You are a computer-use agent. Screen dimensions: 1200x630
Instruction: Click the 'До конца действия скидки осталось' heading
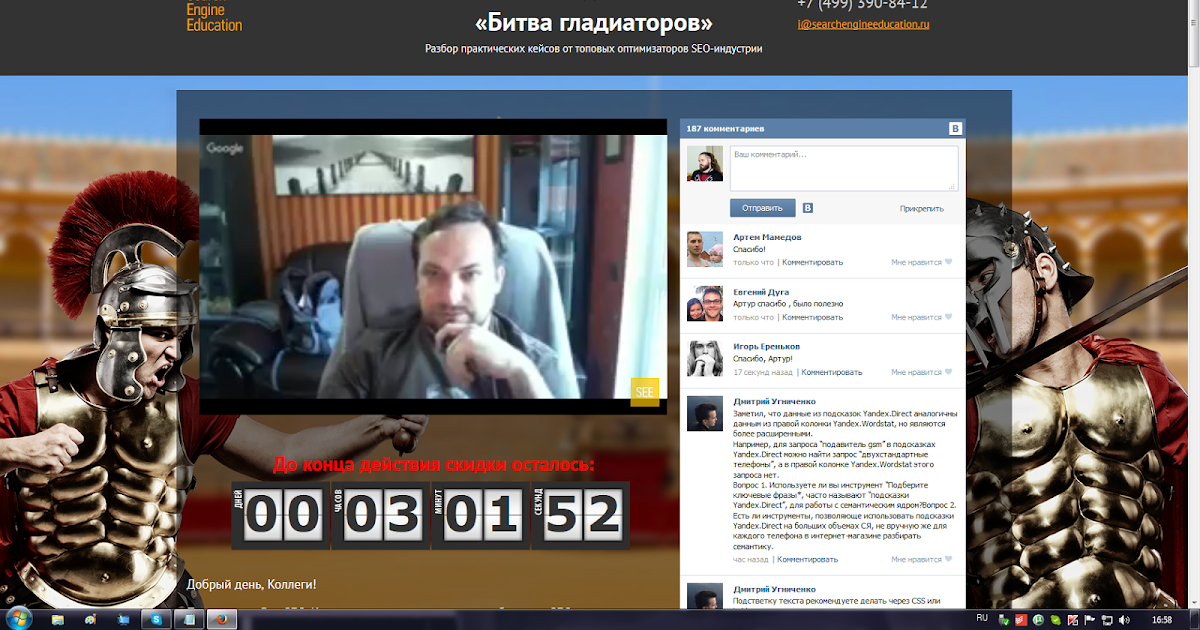pyautogui.click(x=433, y=464)
